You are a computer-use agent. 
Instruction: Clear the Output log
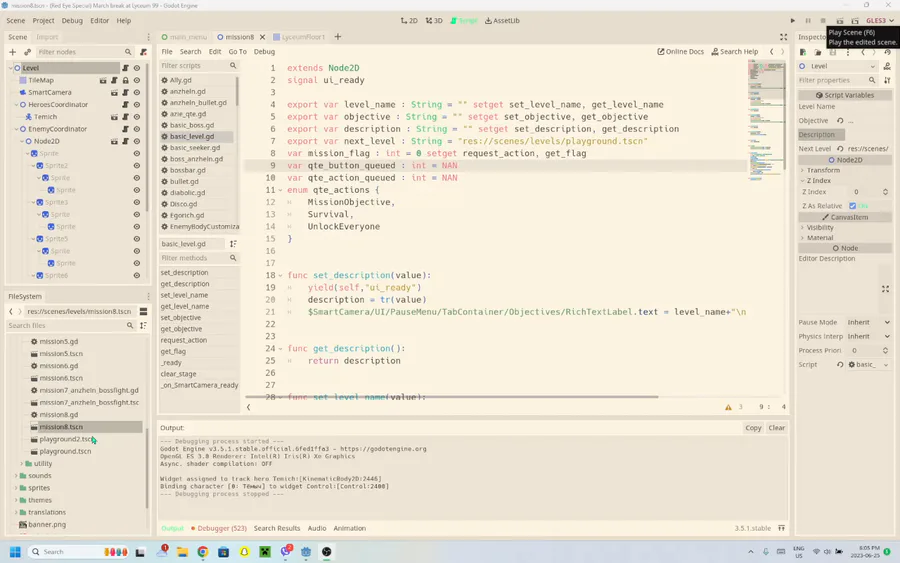point(776,428)
